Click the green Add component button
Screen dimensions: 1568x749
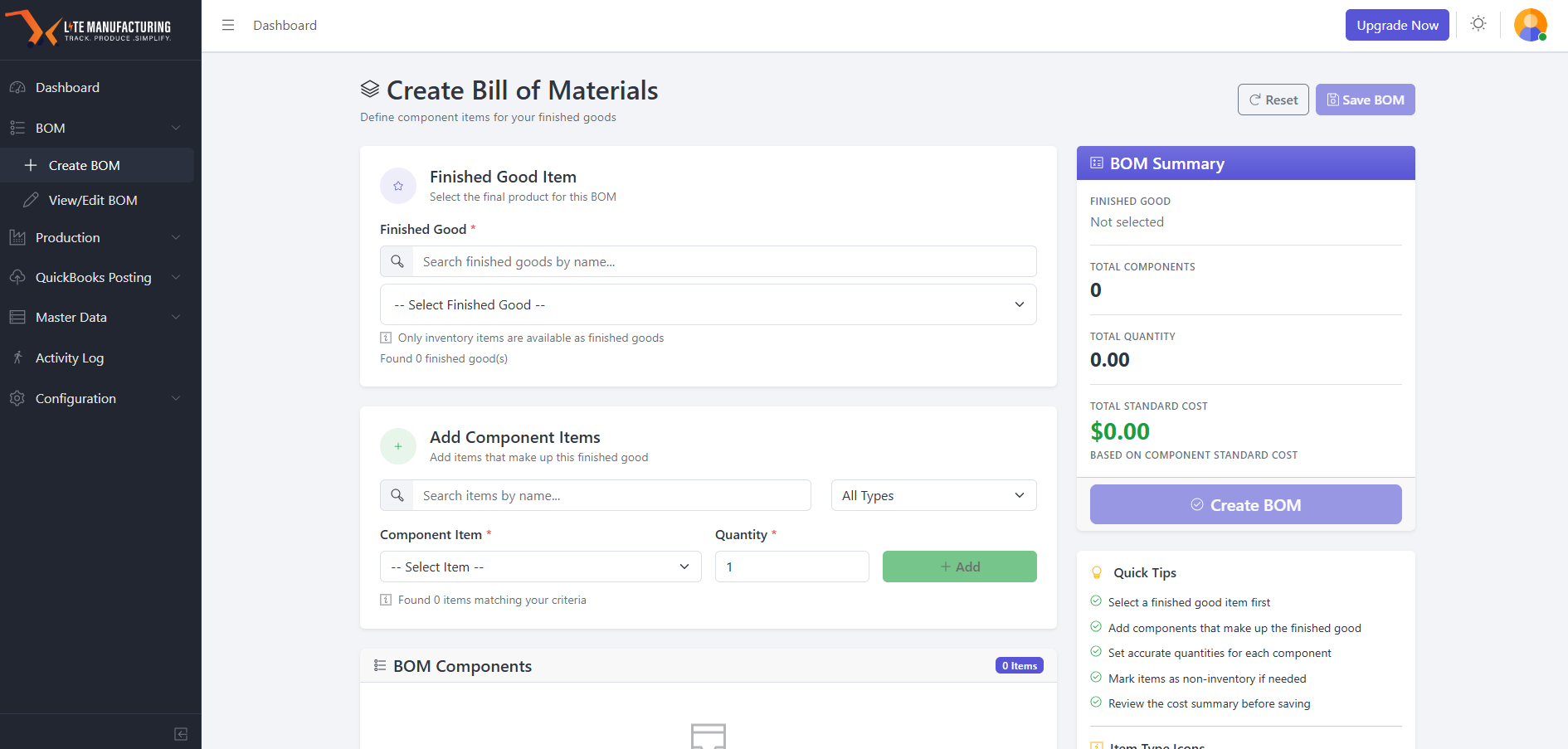click(960, 567)
